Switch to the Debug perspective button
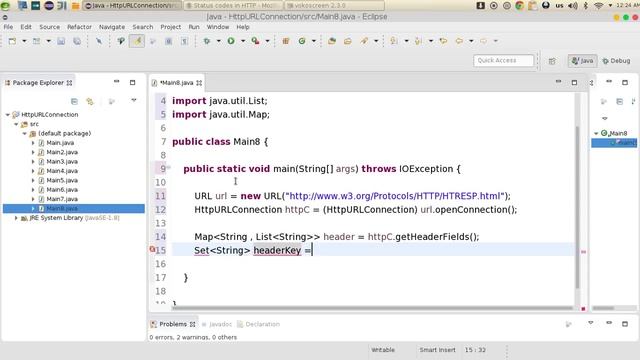Viewport: 640px width, 360px height. click(x=616, y=61)
